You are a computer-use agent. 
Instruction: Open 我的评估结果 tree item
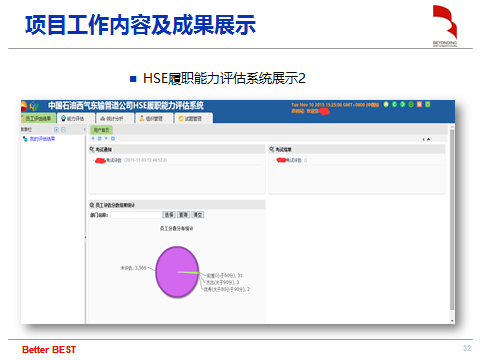coord(42,139)
